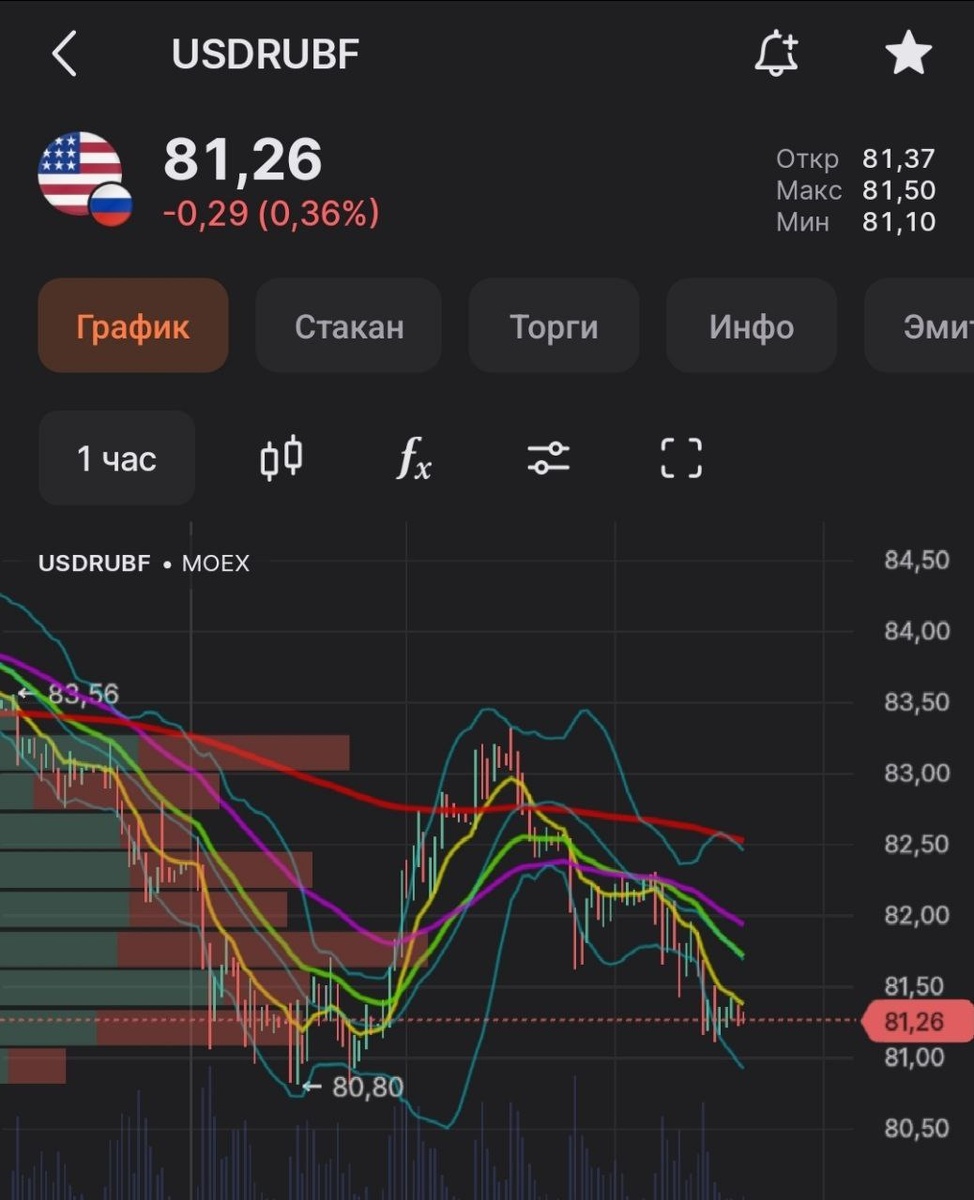
Task: Click the Мин 81,10 value
Action: point(898,221)
